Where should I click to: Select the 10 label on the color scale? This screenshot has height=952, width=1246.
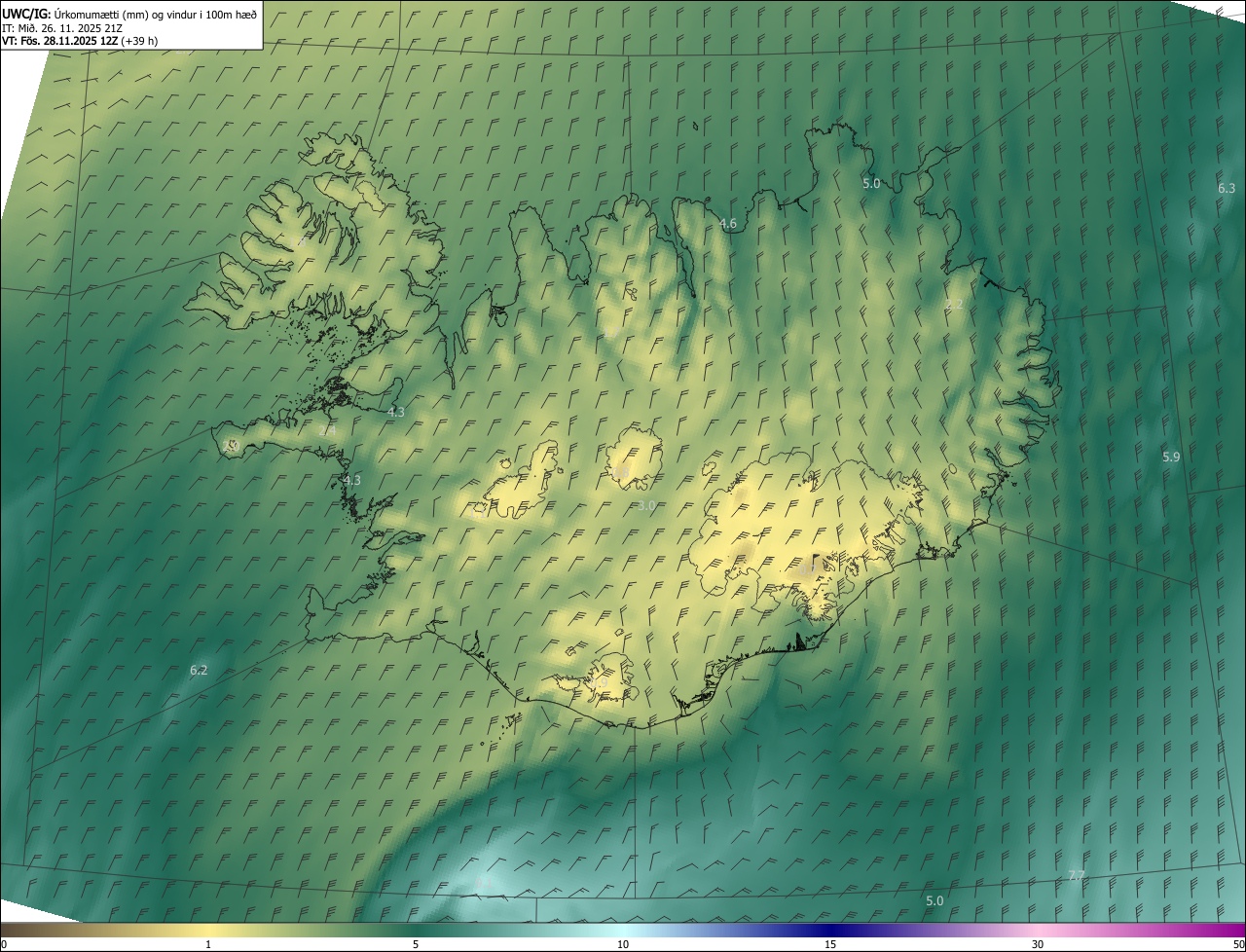point(623,944)
